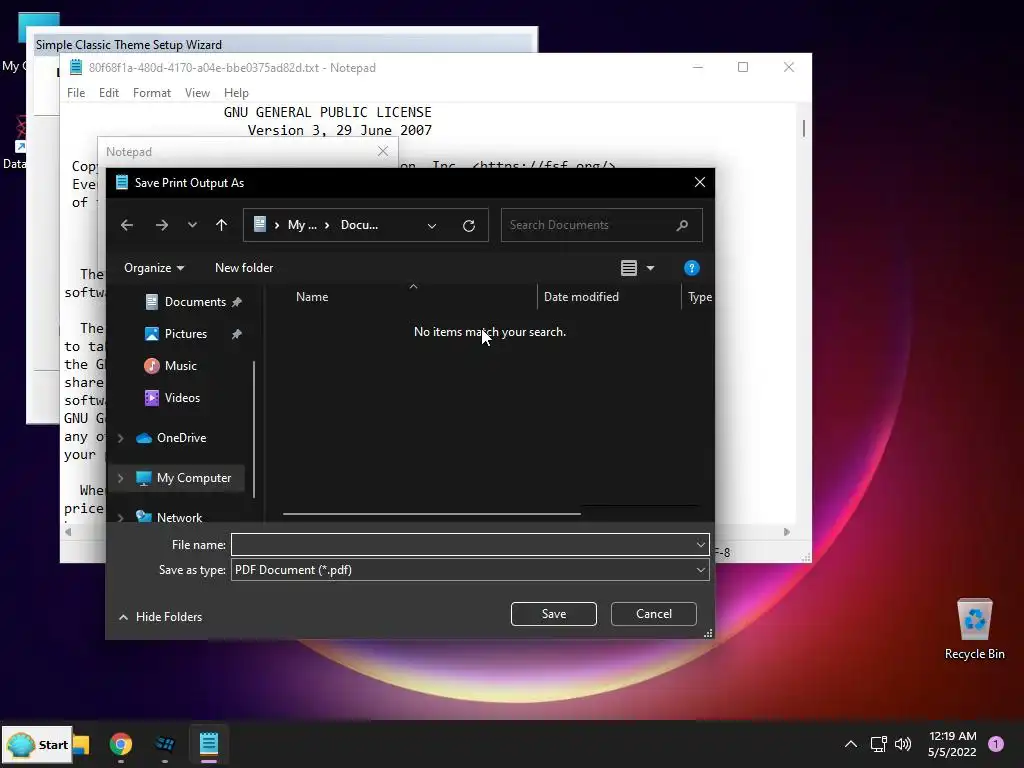Focus the Search Documents field
The width and height of the screenshot is (1024, 768).
point(601,225)
